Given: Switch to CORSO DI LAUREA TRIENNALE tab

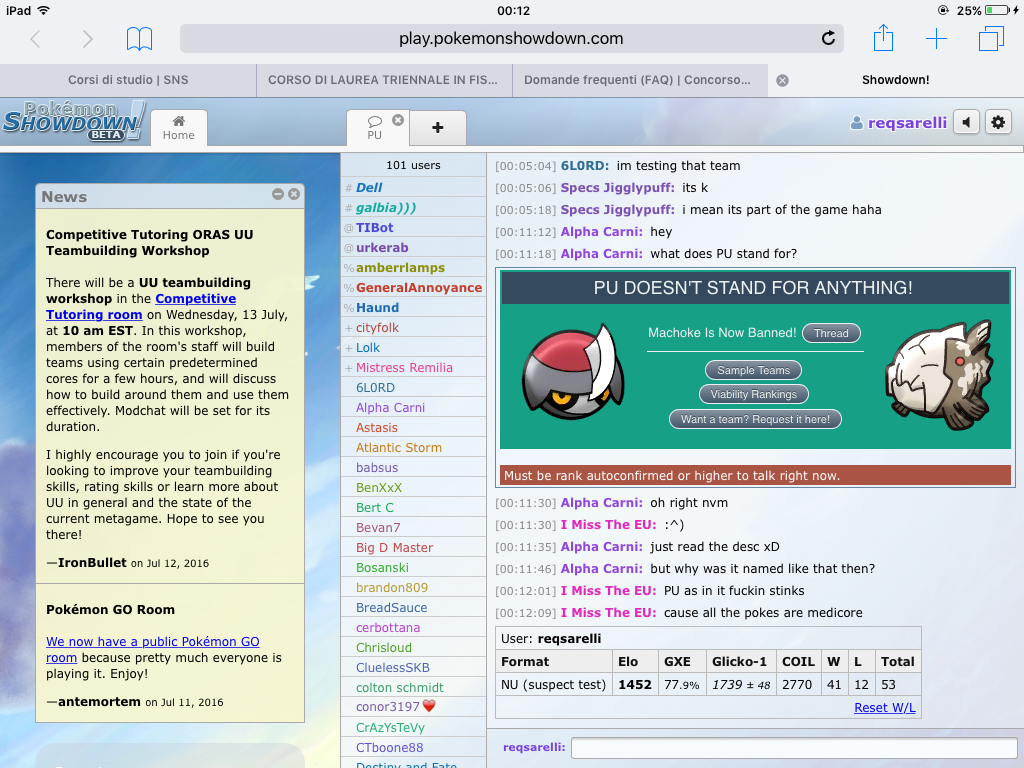Looking at the screenshot, I should [383, 80].
